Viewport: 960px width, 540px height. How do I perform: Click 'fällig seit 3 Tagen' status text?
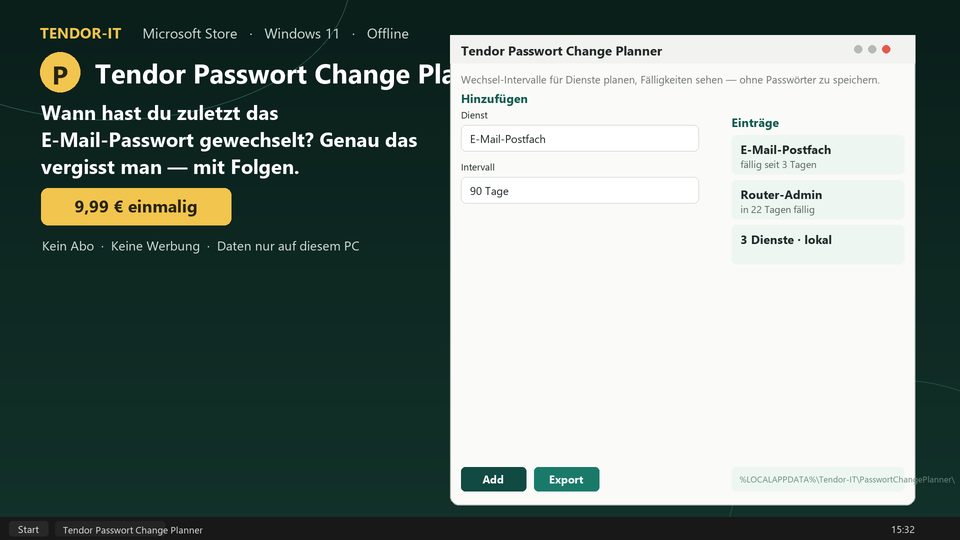pyautogui.click(x=778, y=165)
